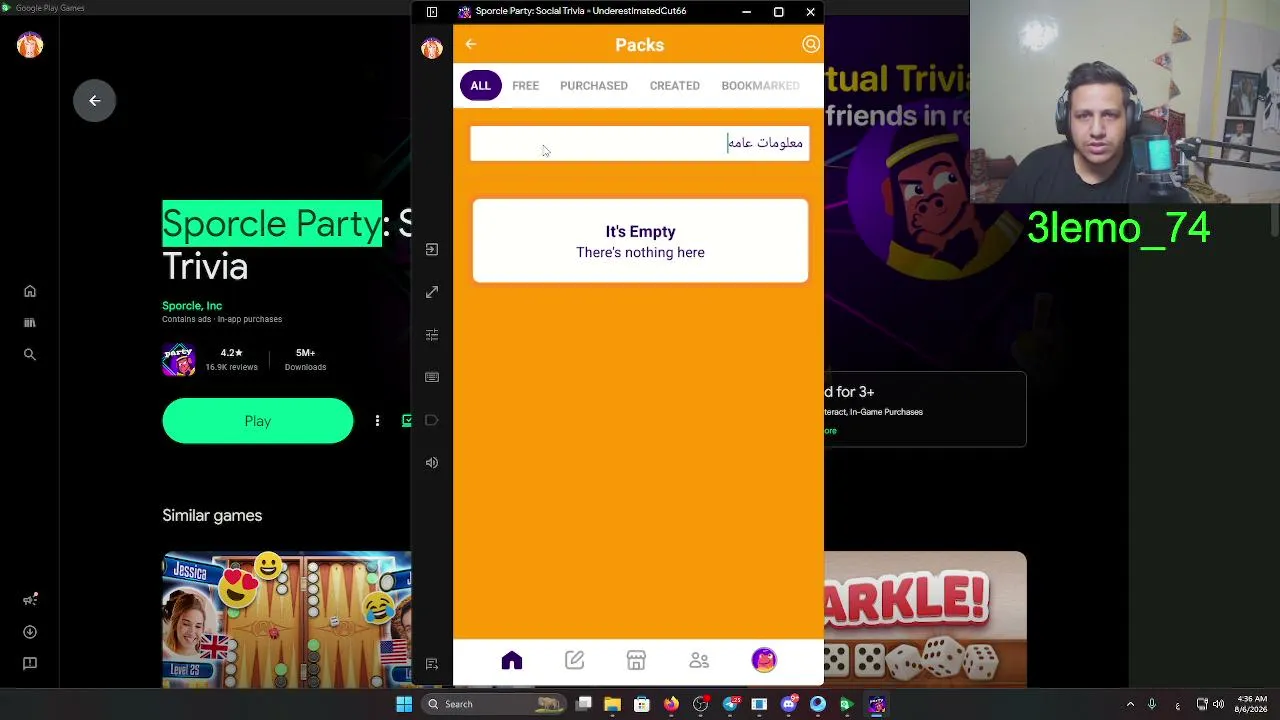Open the profile icon in Packs header
The image size is (1280, 720).
[811, 44]
